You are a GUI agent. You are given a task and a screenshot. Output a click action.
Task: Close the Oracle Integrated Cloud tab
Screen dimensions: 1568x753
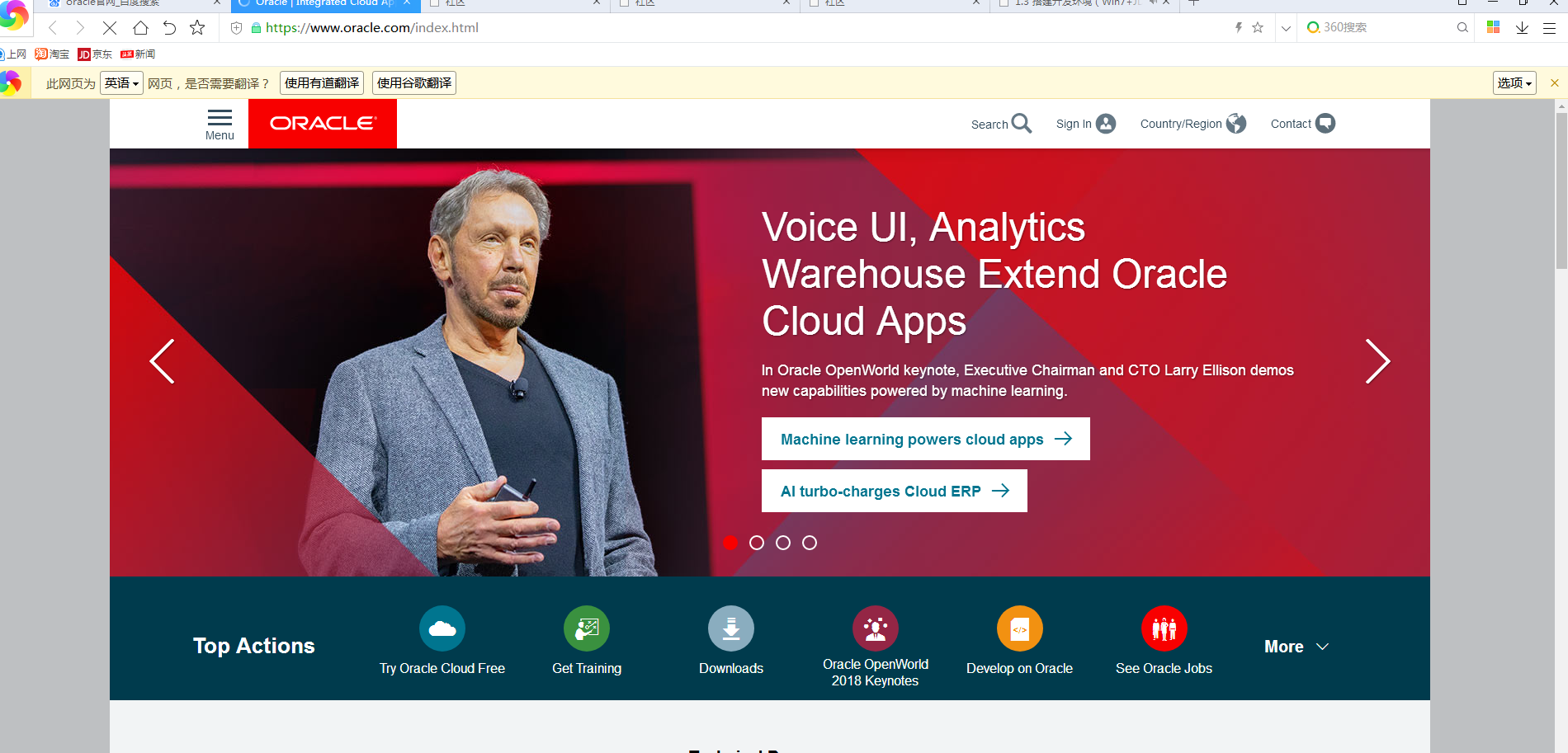[407, 3]
